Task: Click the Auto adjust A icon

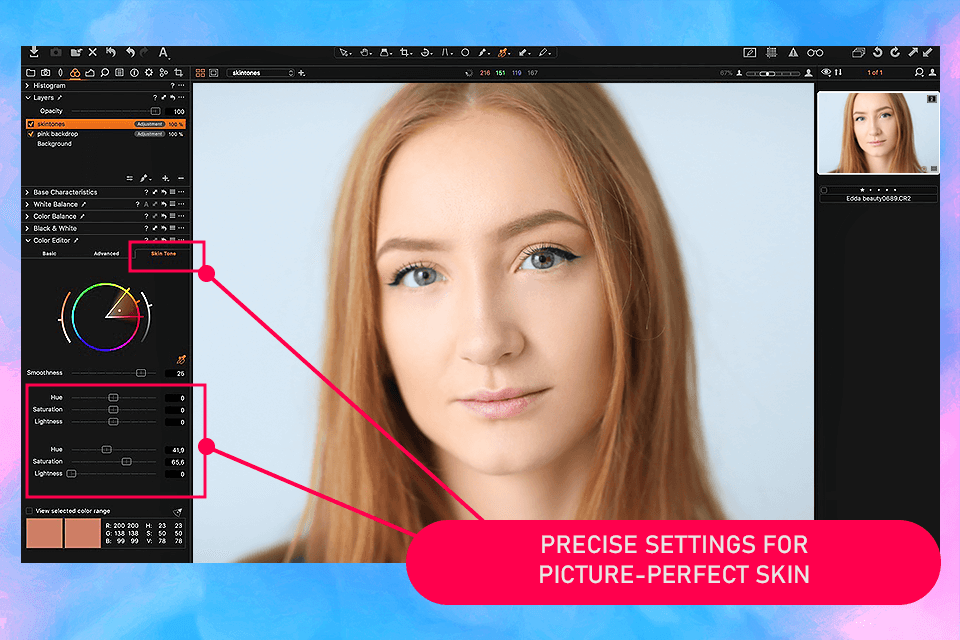Action: point(163,53)
